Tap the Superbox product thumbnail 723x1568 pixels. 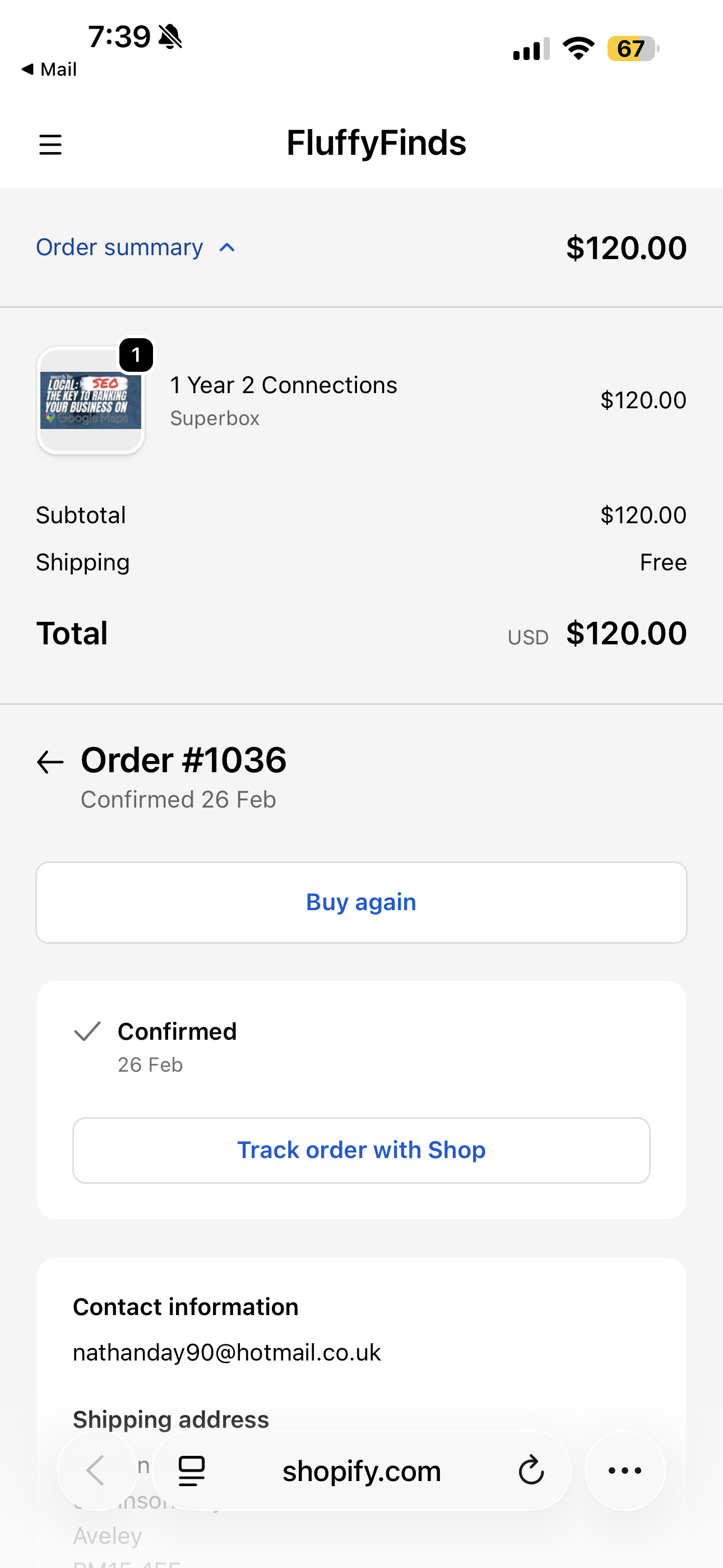point(91,401)
